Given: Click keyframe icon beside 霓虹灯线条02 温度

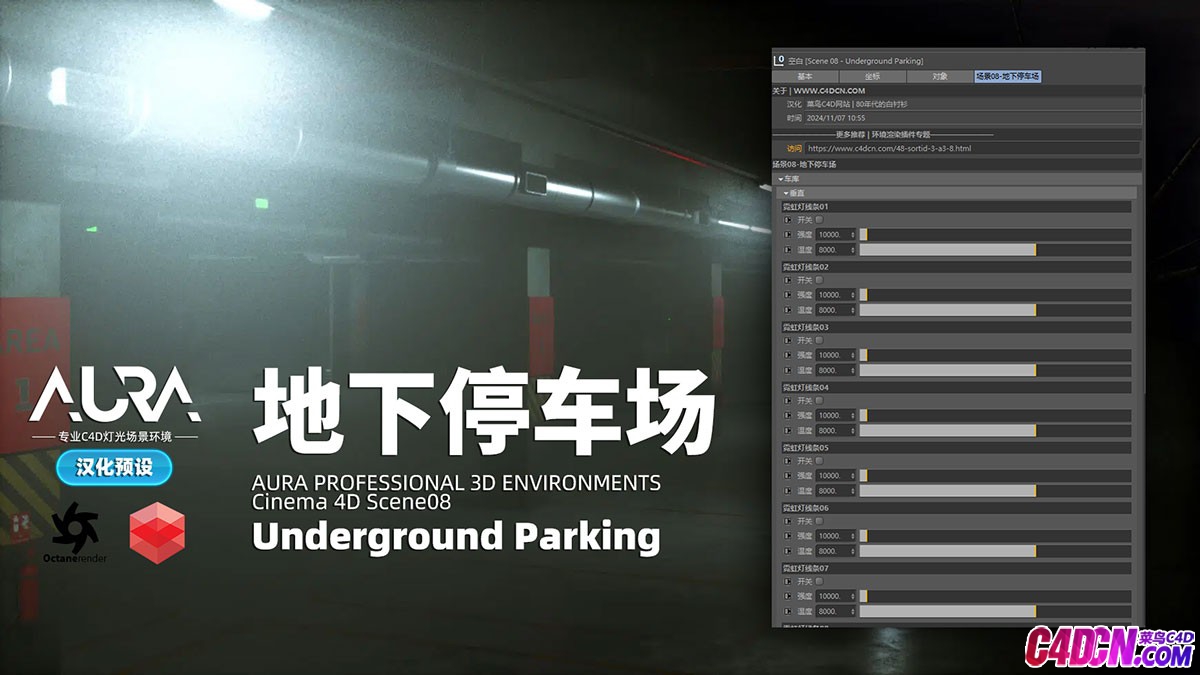Looking at the screenshot, I should [788, 310].
